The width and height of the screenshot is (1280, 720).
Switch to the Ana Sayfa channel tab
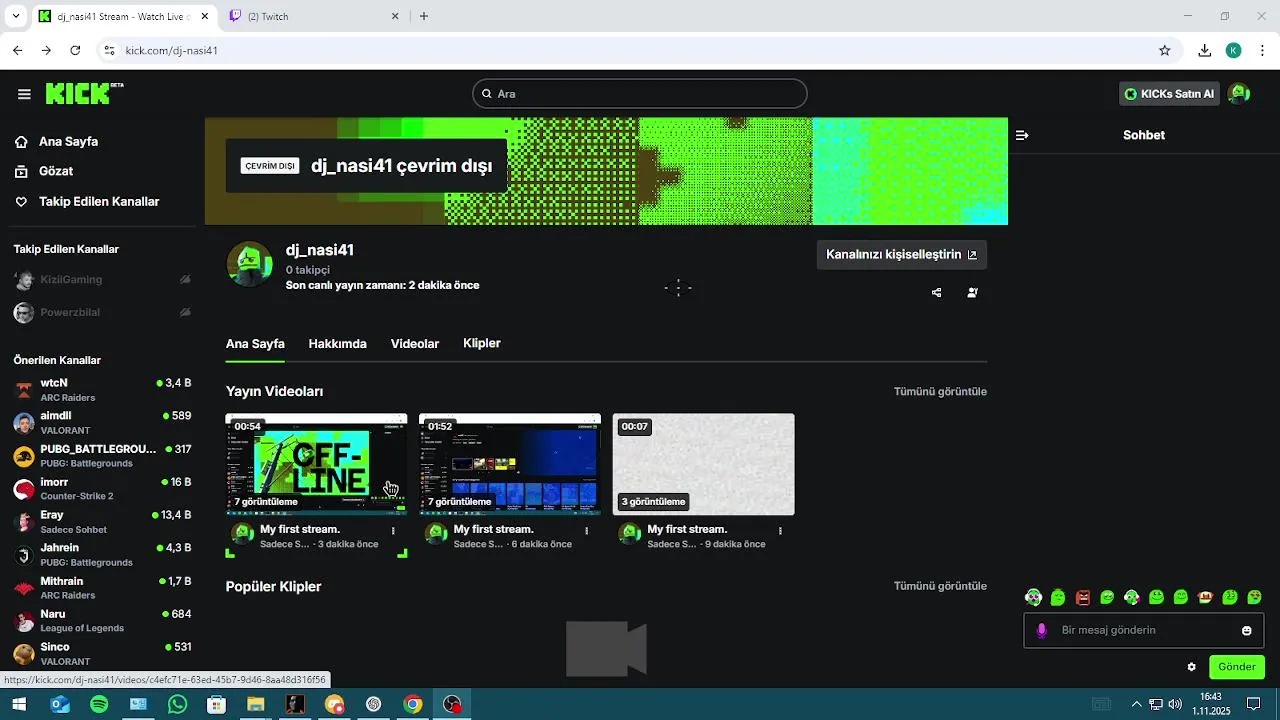pyautogui.click(x=255, y=344)
